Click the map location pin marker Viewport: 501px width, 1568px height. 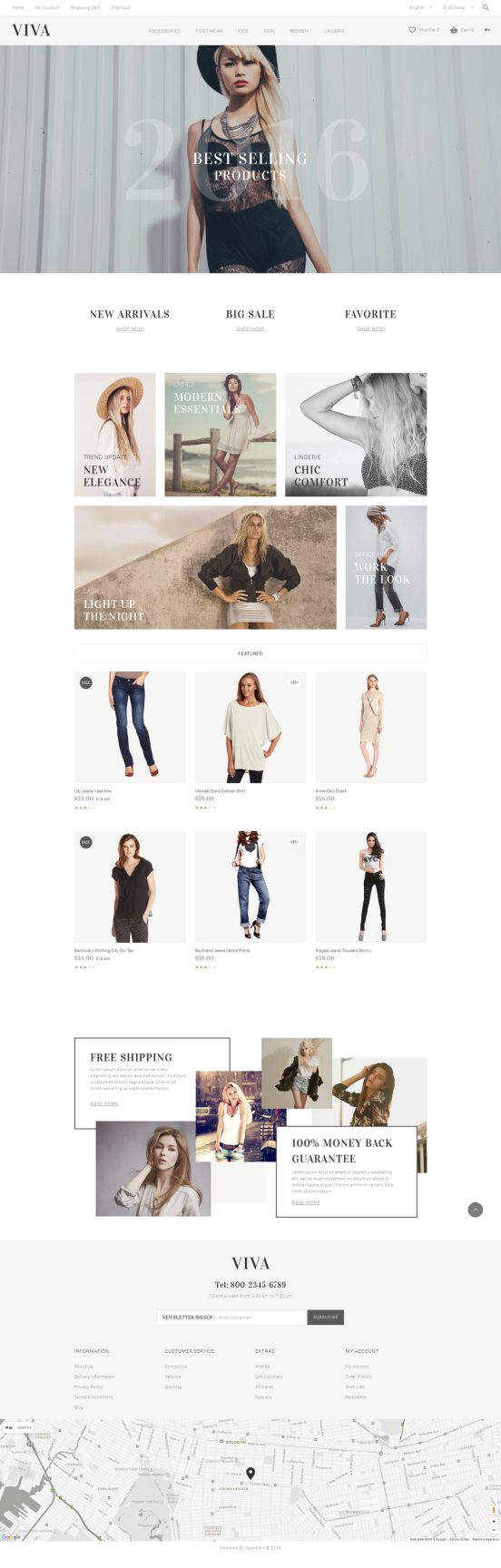[x=250, y=1473]
